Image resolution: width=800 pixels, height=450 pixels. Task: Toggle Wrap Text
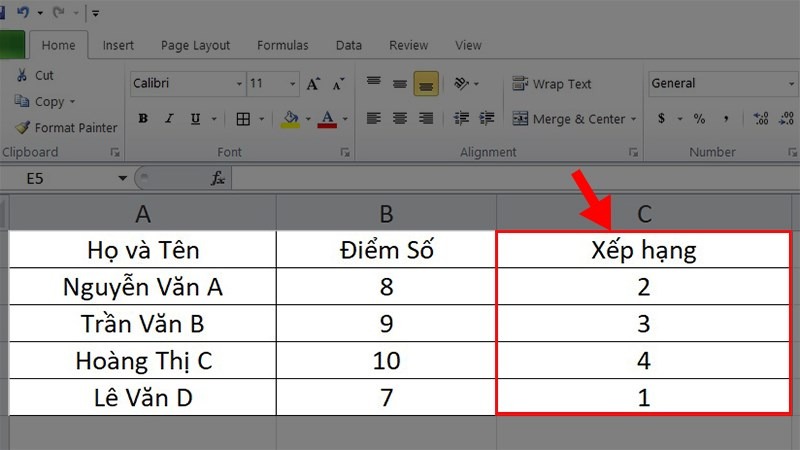pyautogui.click(x=552, y=84)
